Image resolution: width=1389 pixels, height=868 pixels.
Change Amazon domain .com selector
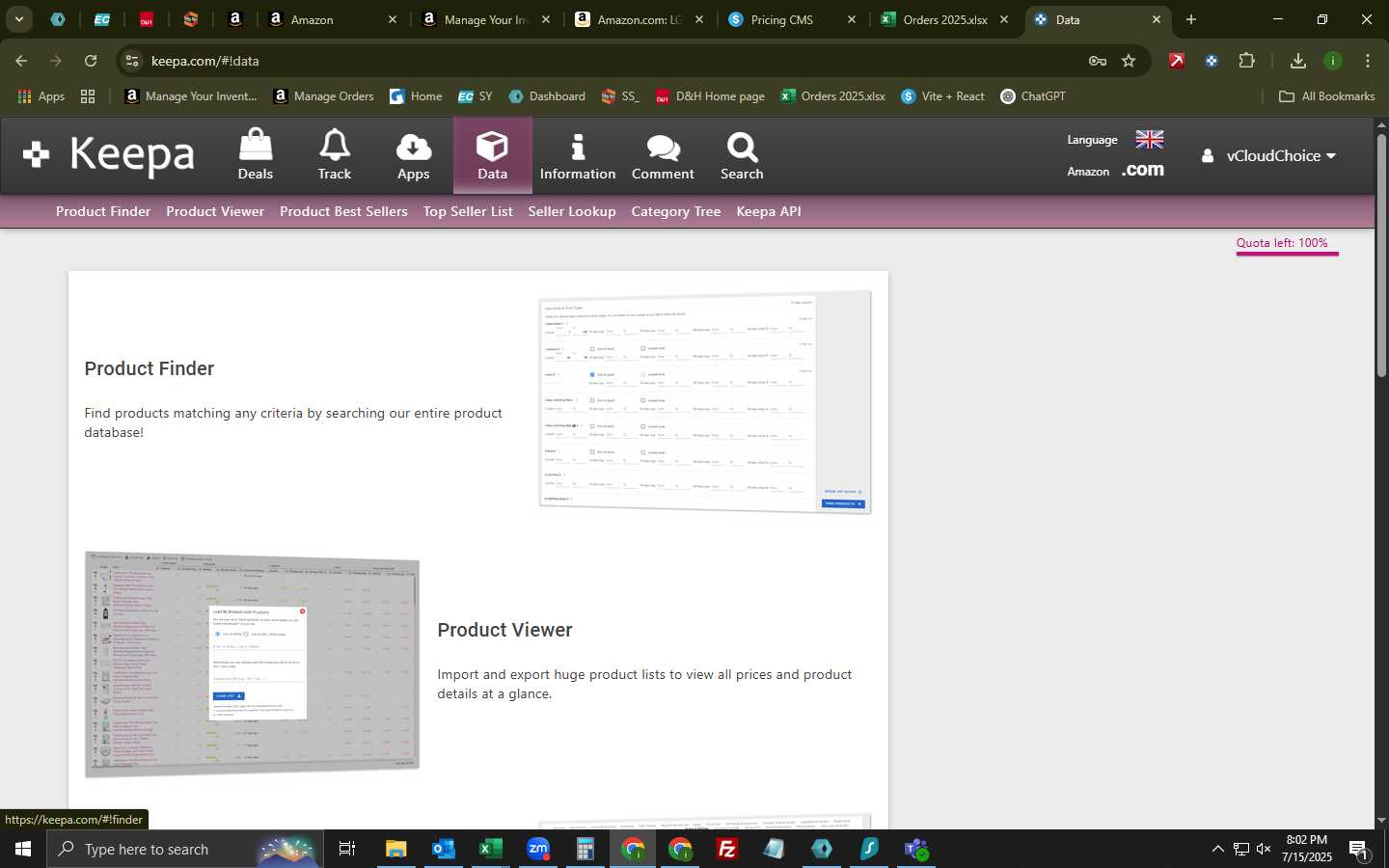point(1143,170)
